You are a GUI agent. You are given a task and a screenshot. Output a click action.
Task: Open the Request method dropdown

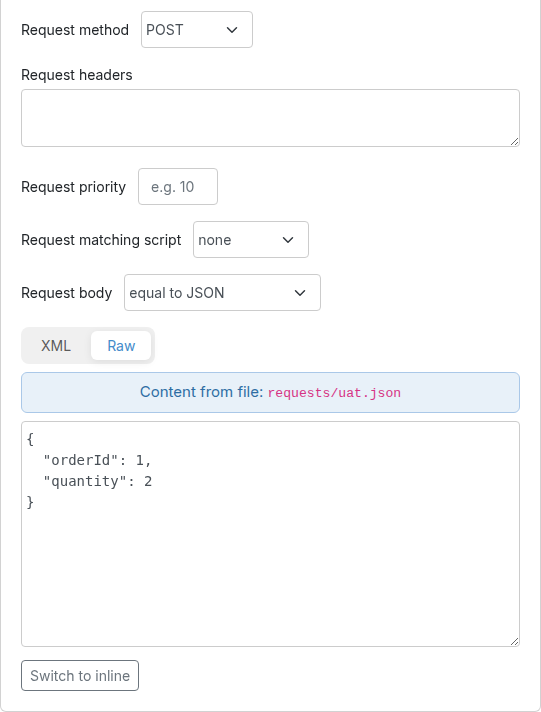pyautogui.click(x=197, y=30)
